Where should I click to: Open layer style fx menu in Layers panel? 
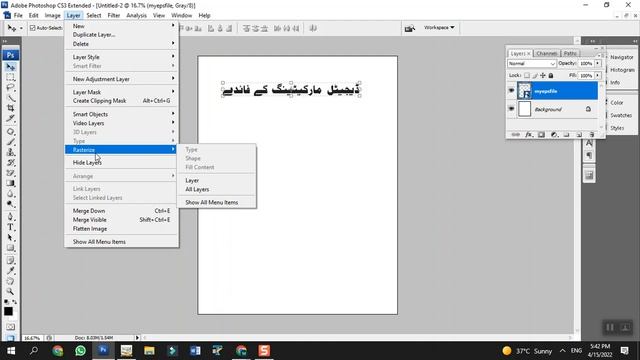point(529,134)
